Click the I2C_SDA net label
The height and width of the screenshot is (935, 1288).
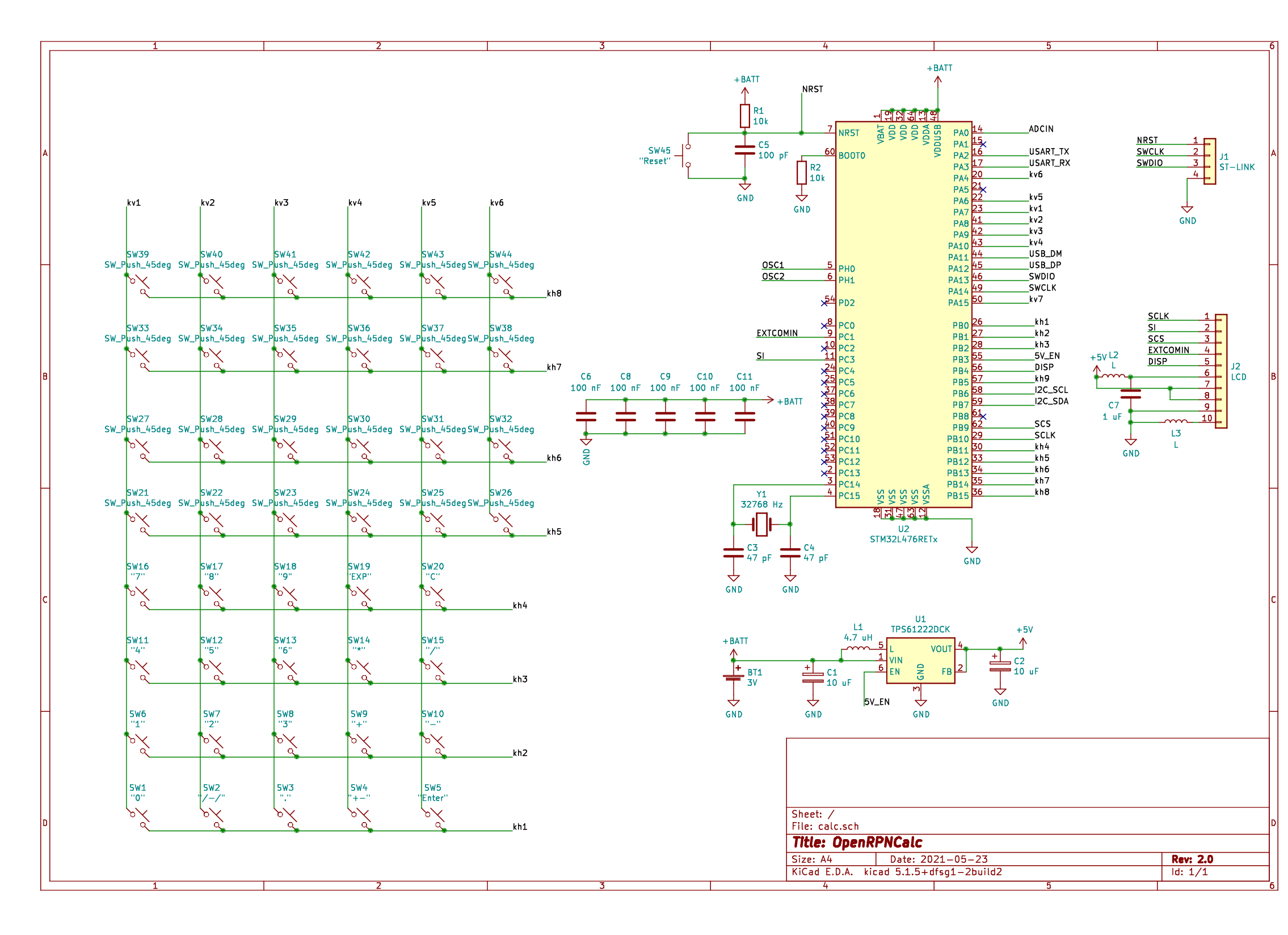click(x=1051, y=401)
